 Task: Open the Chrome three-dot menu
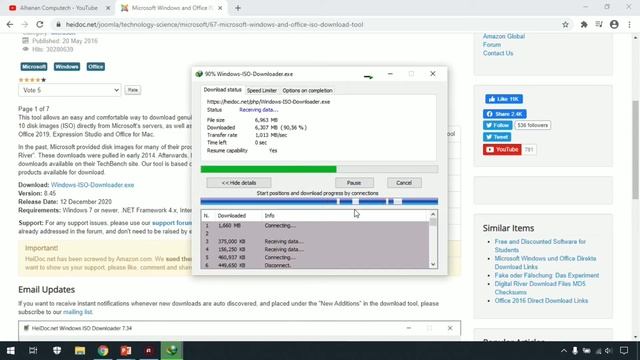click(629, 24)
